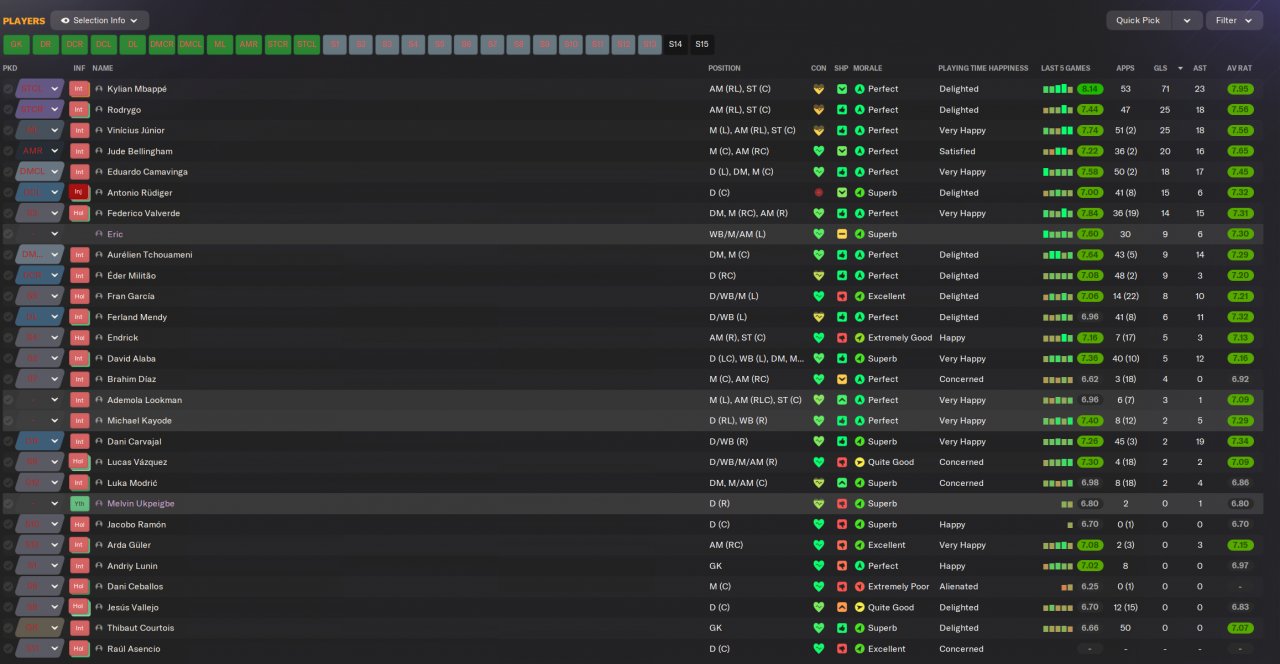Viewport: 1280px width, 664px height.
Task: Click the Yth youth icon for Melvin Ukpeigbe
Action: [x=79, y=504]
